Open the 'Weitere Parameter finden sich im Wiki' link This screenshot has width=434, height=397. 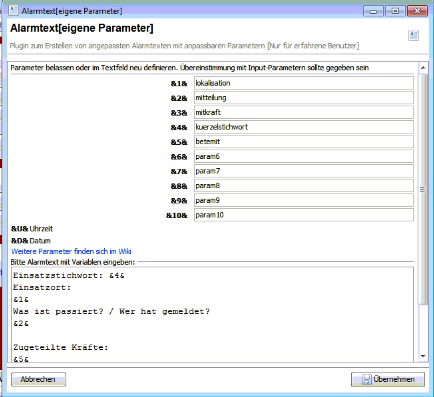click(71, 251)
